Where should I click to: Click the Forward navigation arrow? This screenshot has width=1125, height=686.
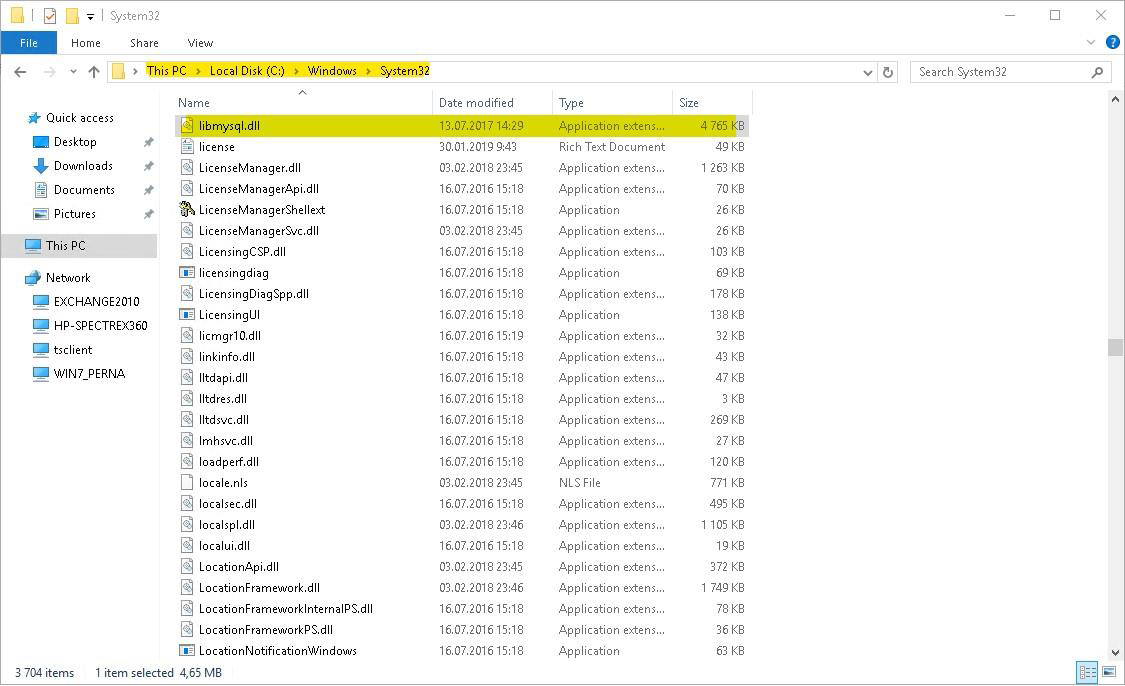click(50, 72)
